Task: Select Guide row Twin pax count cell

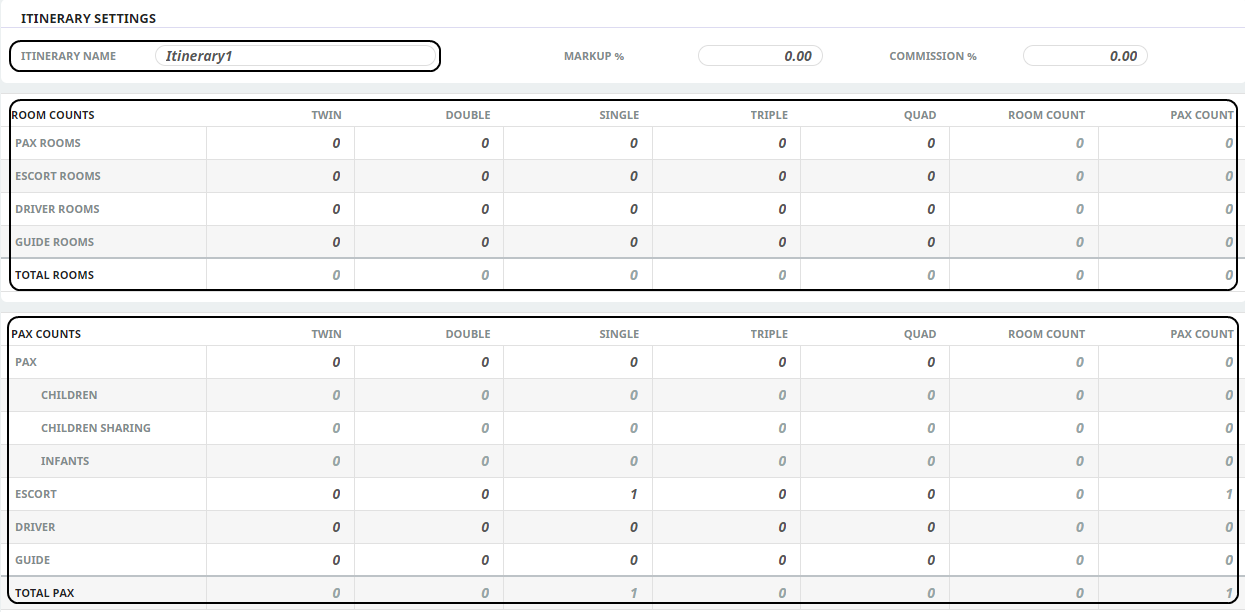Action: (x=280, y=560)
